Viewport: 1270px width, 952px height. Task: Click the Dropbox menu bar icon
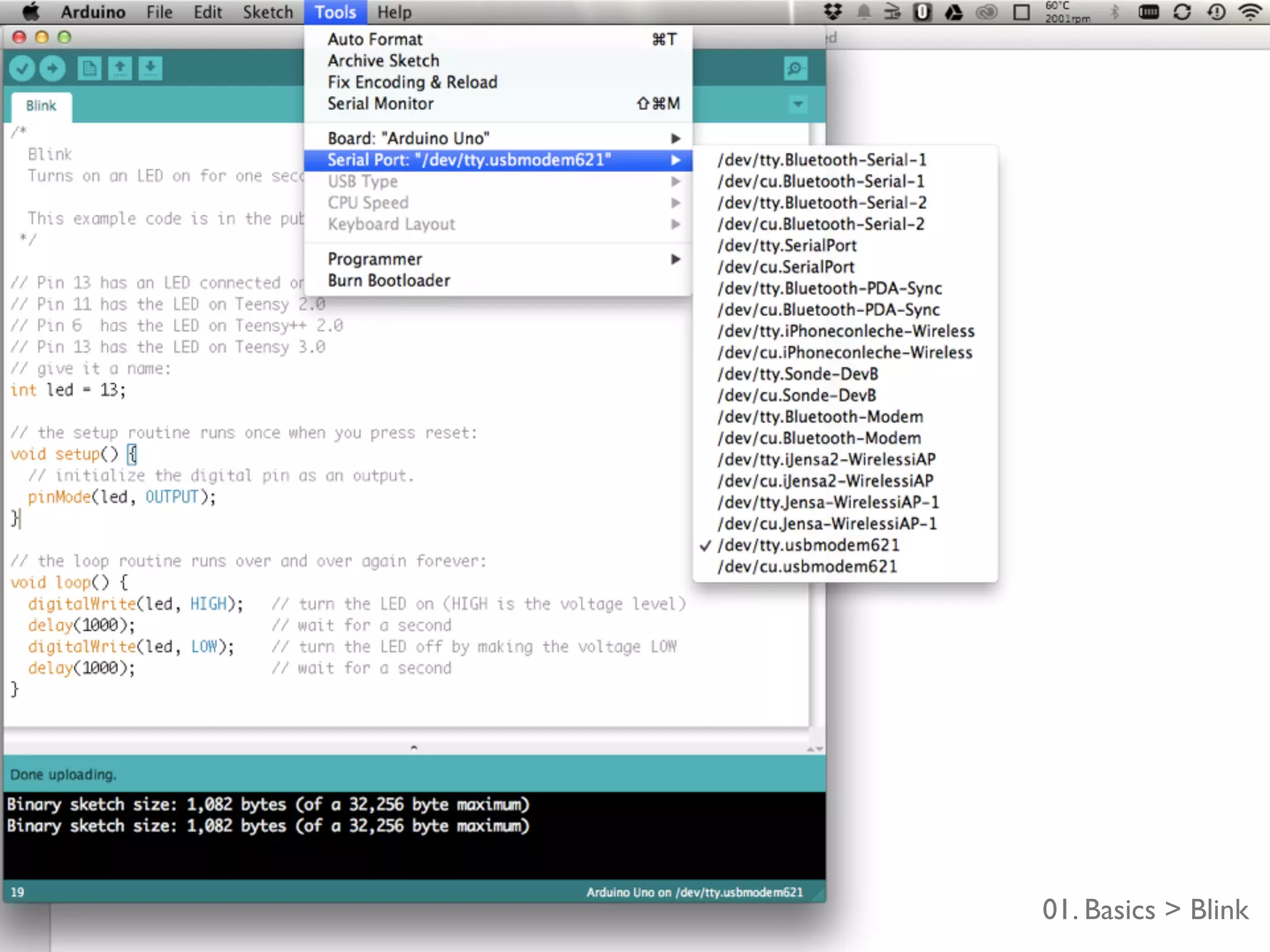pos(832,12)
